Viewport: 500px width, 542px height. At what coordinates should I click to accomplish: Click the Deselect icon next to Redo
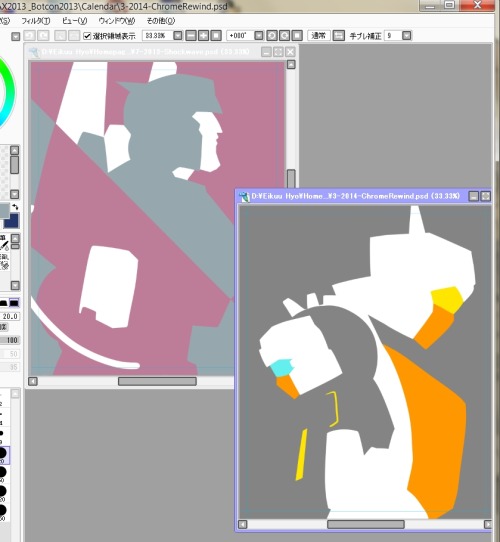[61, 36]
